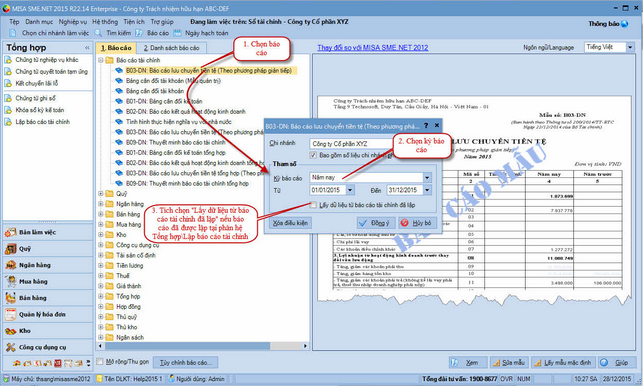Open the Kỳ báo cáo dropdown
Image resolution: width=643 pixels, height=386 pixels.
click(x=427, y=178)
